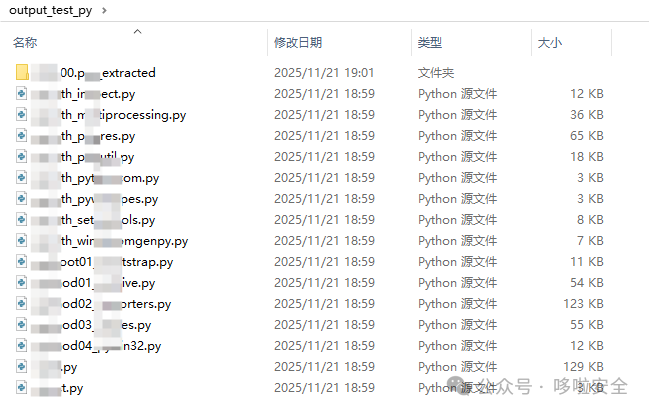Select the file icon for ols.py

[22, 220]
